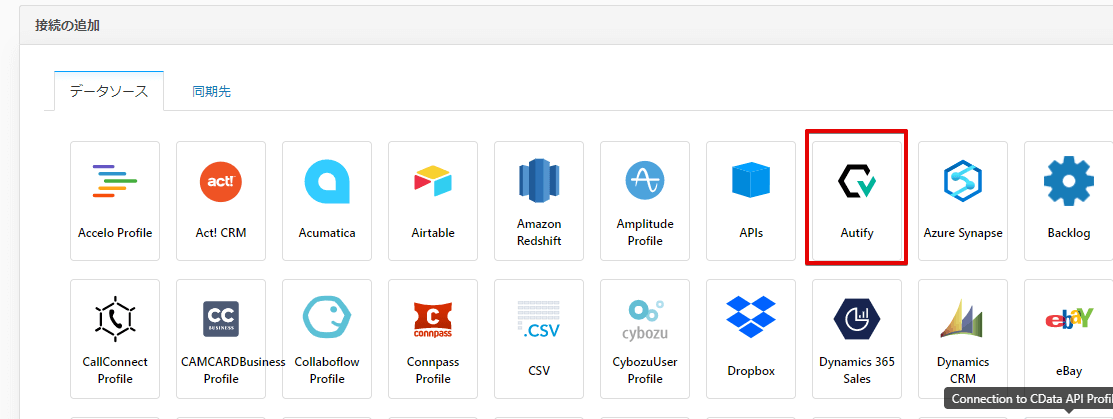Switch to the 同期先 tab

coord(212,92)
